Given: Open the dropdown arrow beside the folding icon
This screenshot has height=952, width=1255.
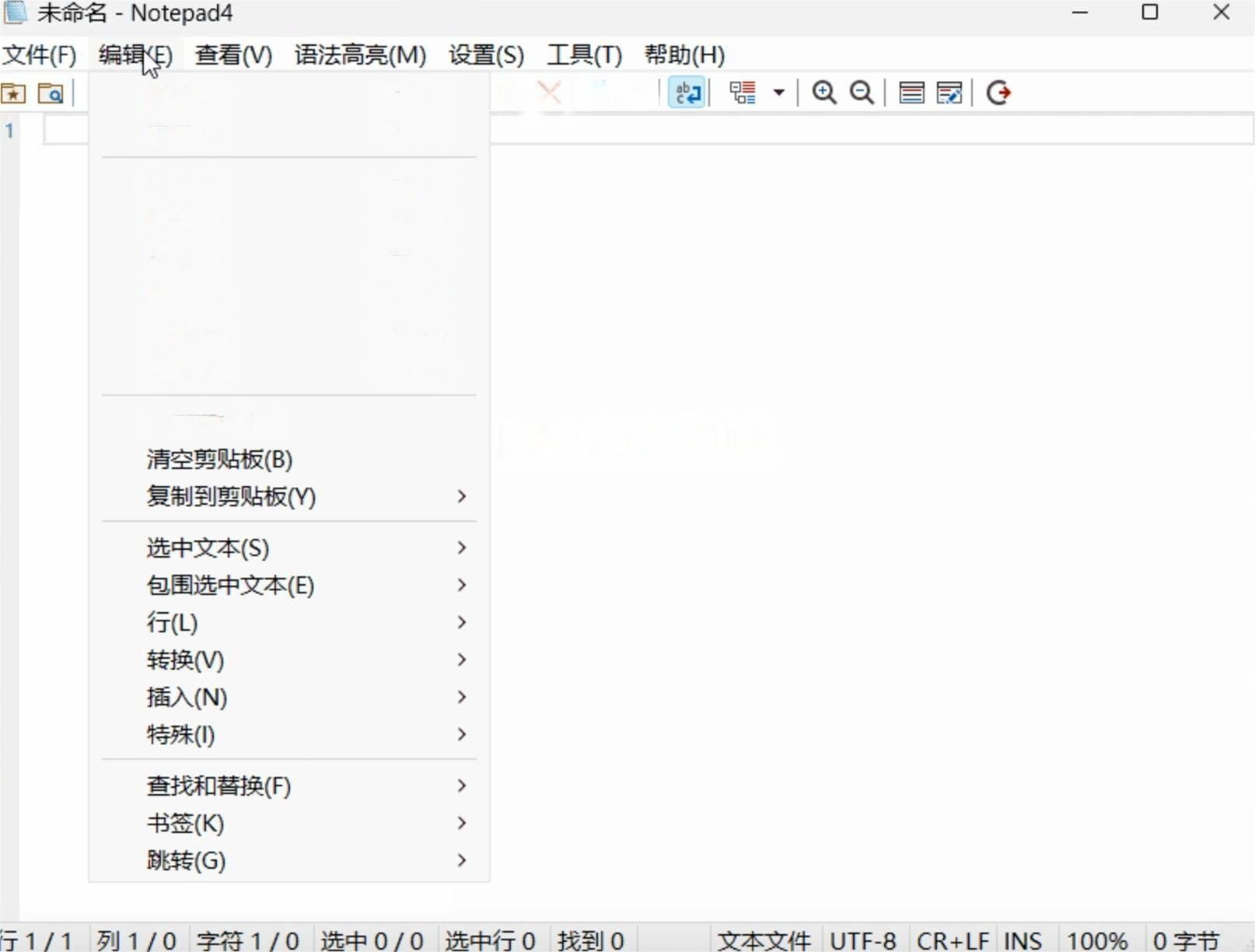Looking at the screenshot, I should coord(778,93).
